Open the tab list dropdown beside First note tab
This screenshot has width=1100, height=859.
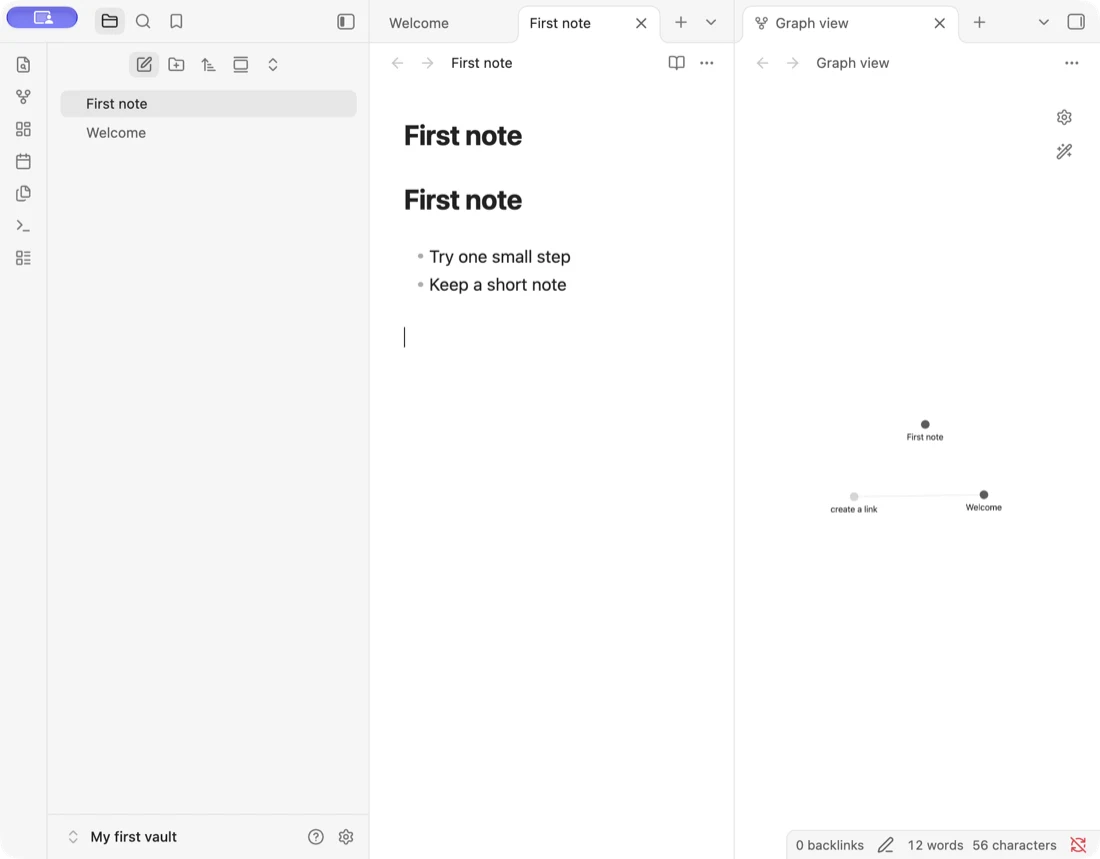711,22
